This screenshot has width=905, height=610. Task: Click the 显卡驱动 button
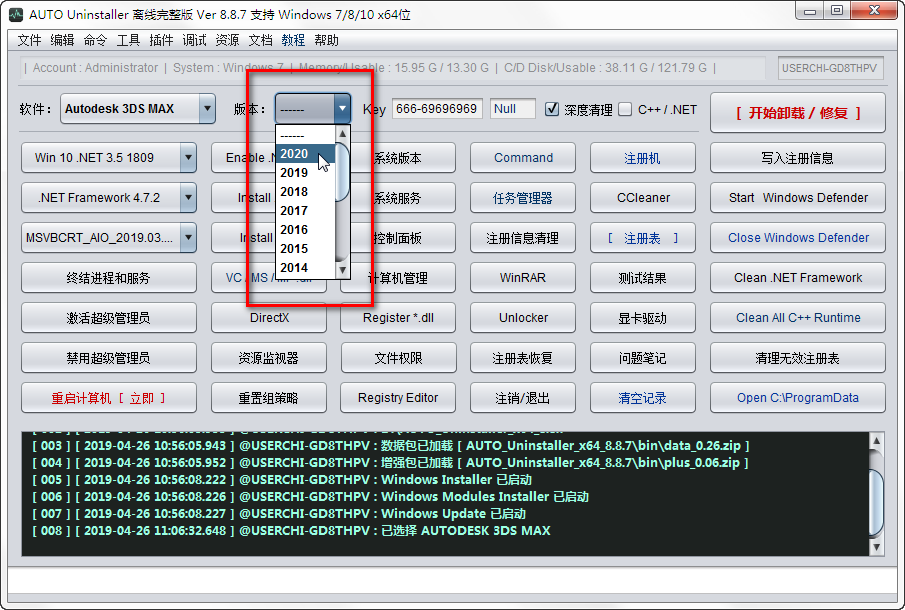click(x=642, y=317)
